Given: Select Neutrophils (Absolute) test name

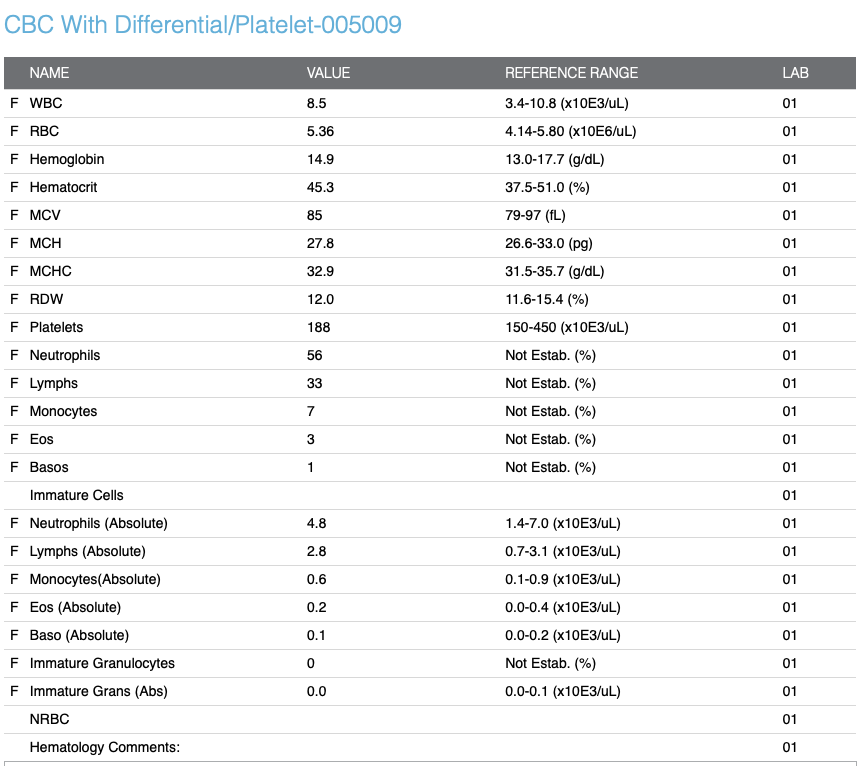Looking at the screenshot, I should pyautogui.click(x=99, y=523).
